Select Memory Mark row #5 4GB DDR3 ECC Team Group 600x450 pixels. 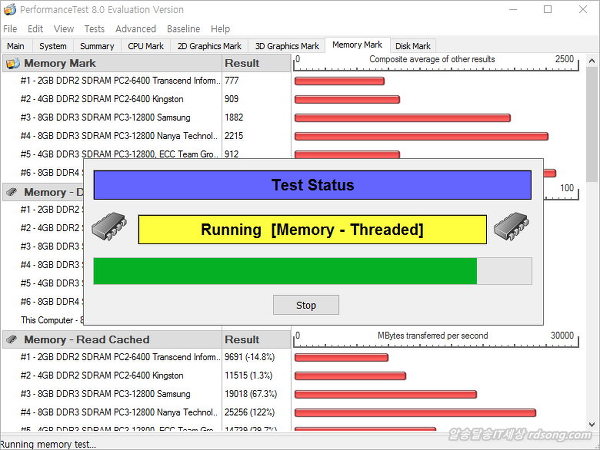(x=119, y=154)
